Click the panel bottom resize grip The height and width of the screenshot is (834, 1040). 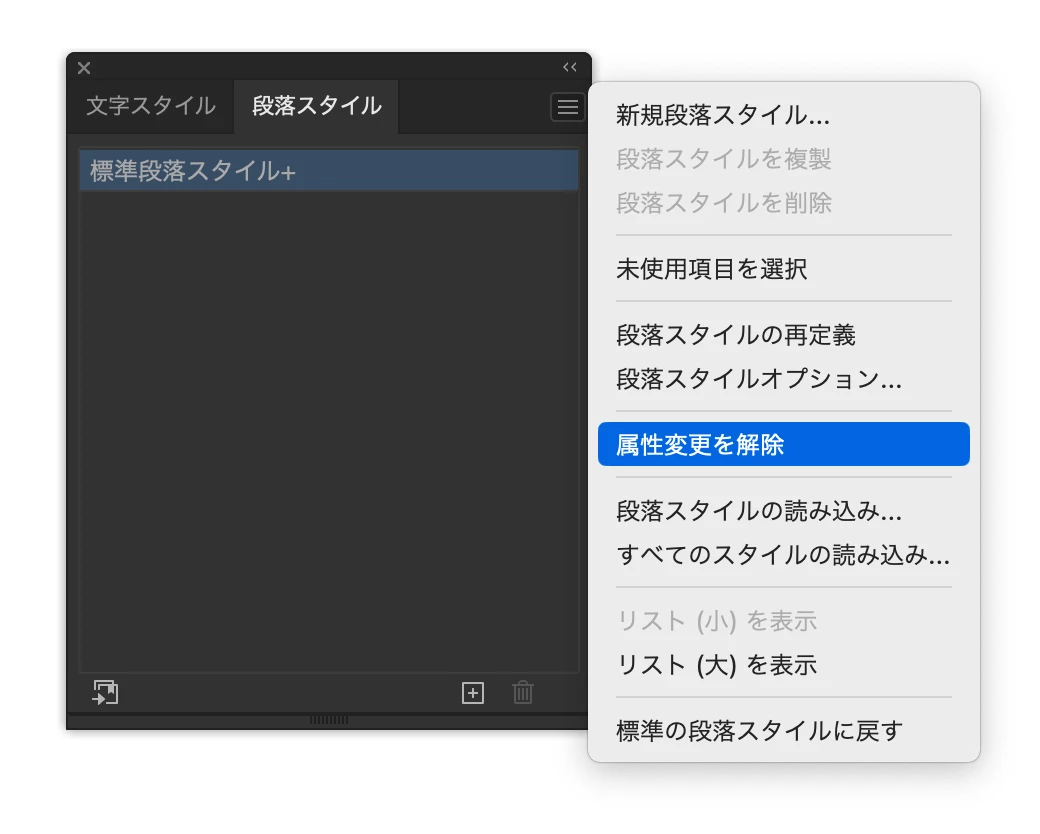tap(329, 720)
